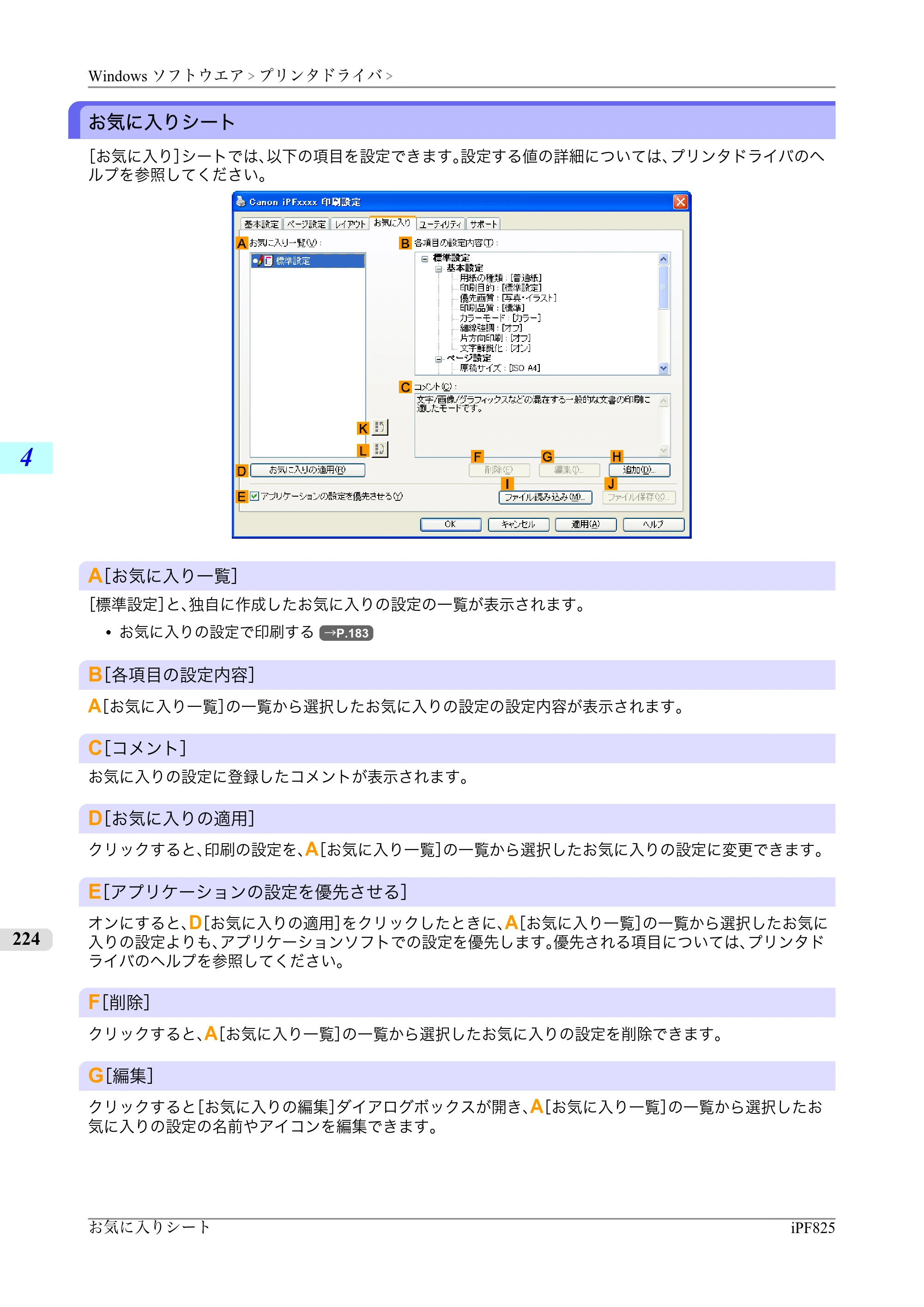This screenshot has width=924, height=1307.
Task: Click the settings tree scrollbar down arrow
Action: [664, 368]
